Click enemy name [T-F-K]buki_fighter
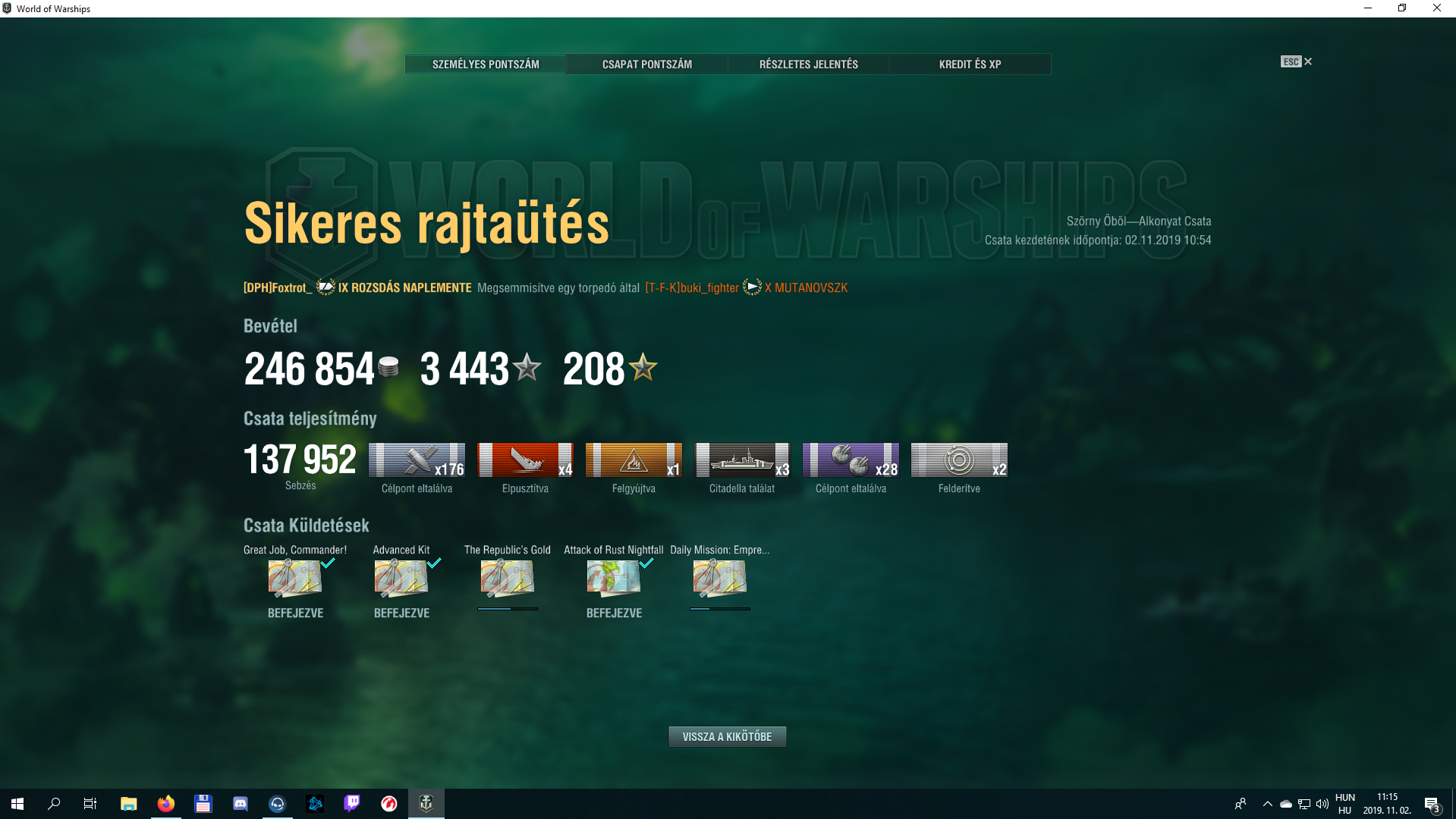1456x819 pixels. click(x=692, y=288)
